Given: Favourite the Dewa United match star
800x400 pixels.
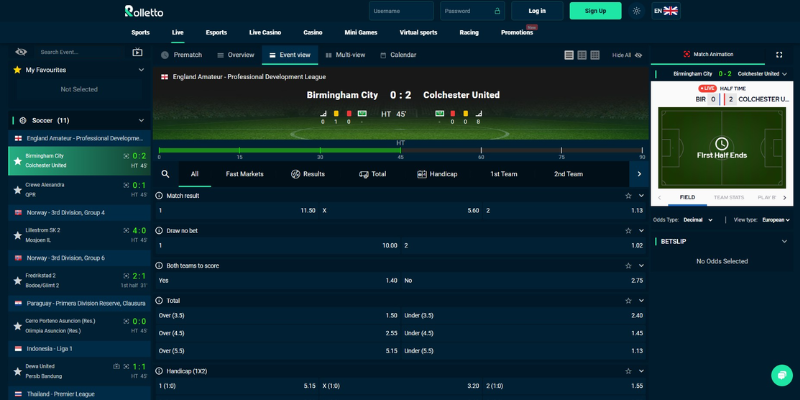Looking at the screenshot, I should (x=17, y=371).
